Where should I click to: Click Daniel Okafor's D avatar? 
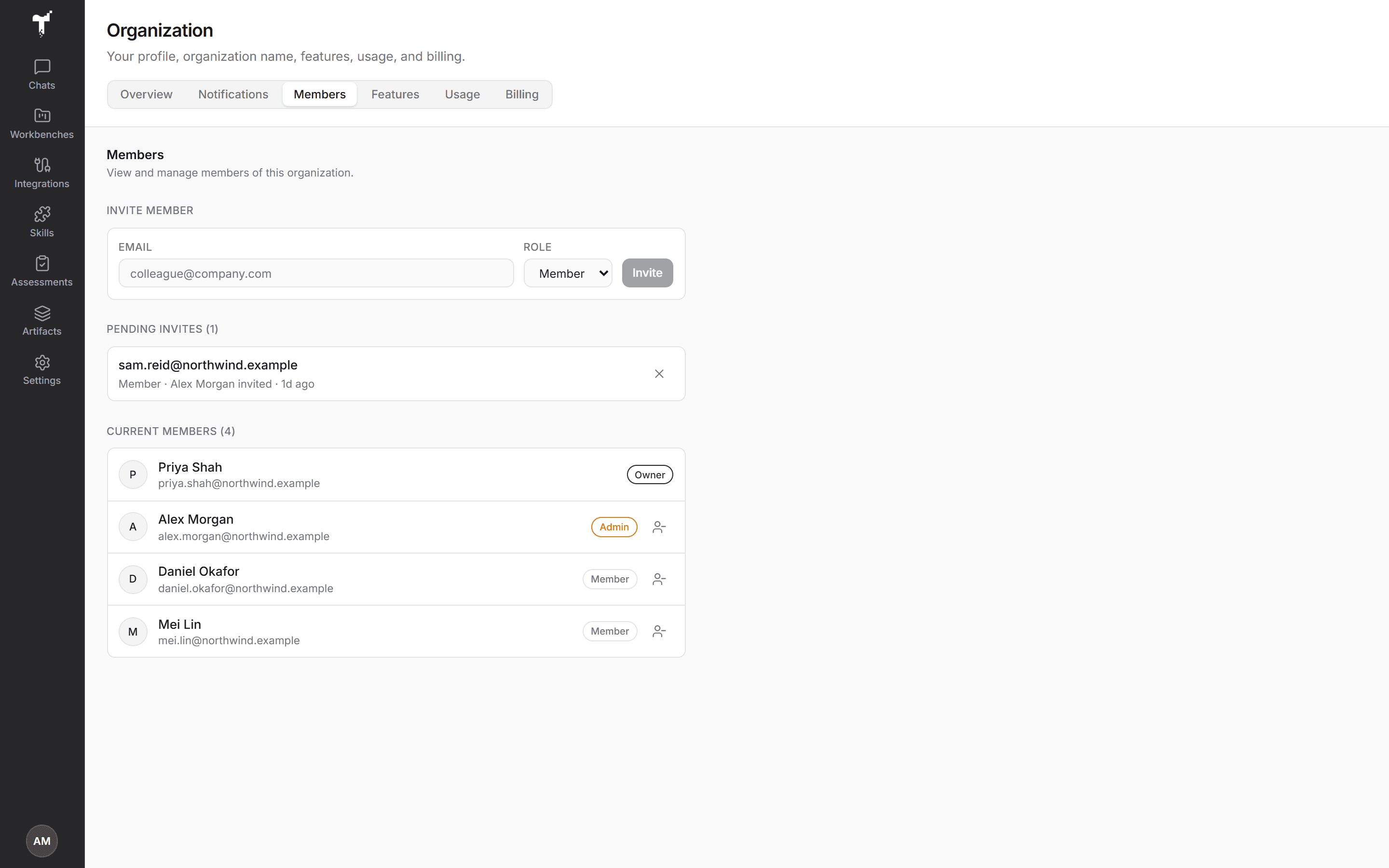(x=133, y=579)
